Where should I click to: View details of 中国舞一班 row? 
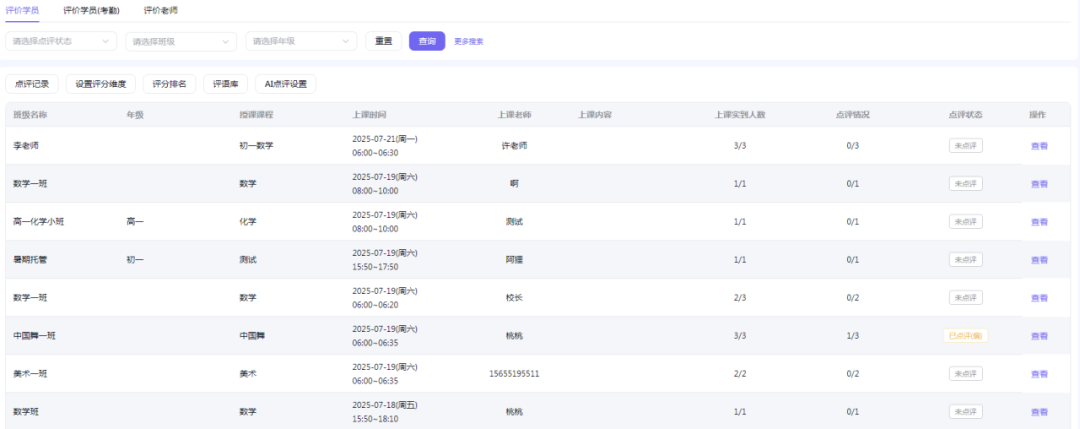click(1039, 336)
